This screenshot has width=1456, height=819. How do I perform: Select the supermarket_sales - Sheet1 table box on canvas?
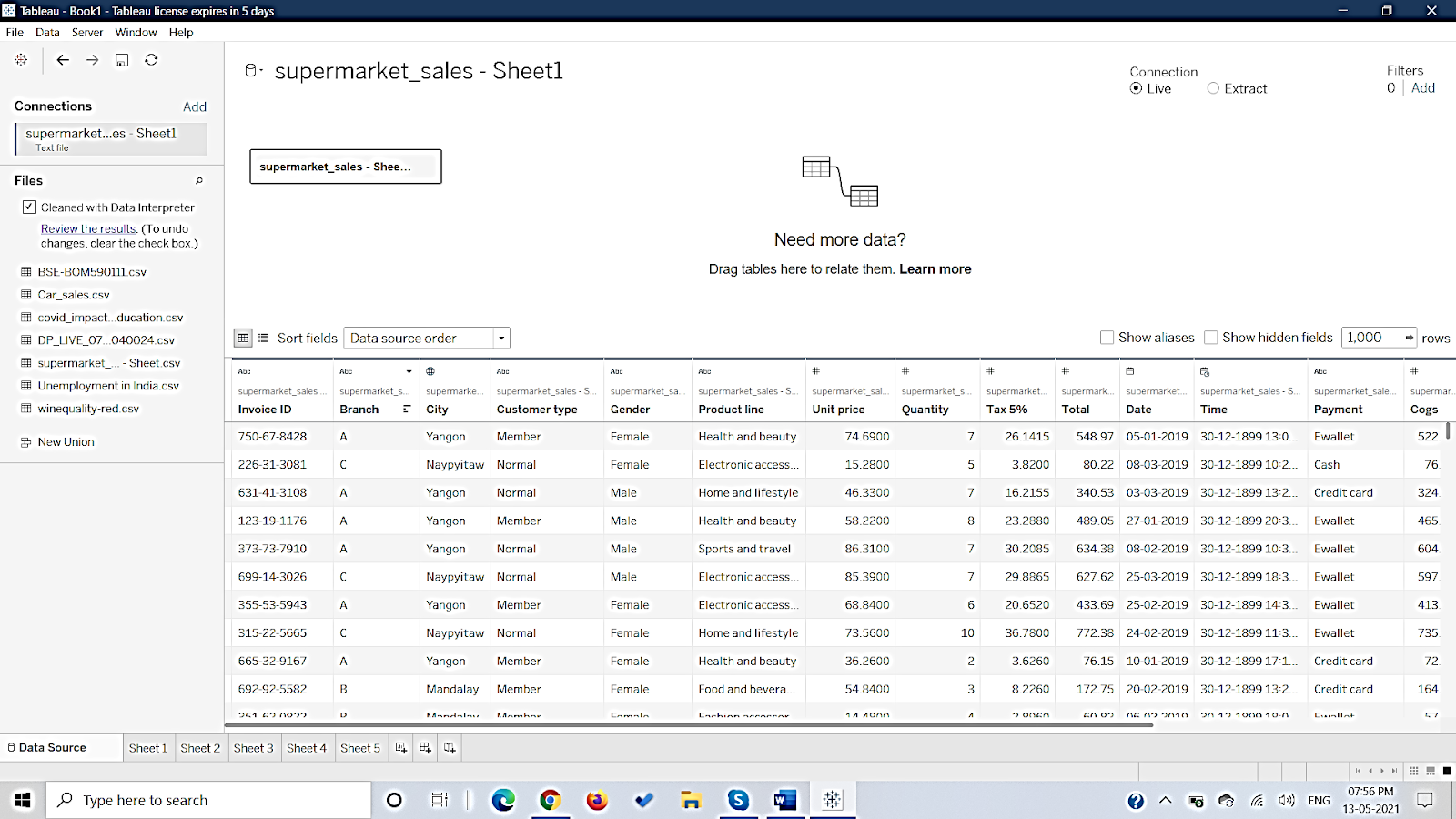[x=346, y=167]
